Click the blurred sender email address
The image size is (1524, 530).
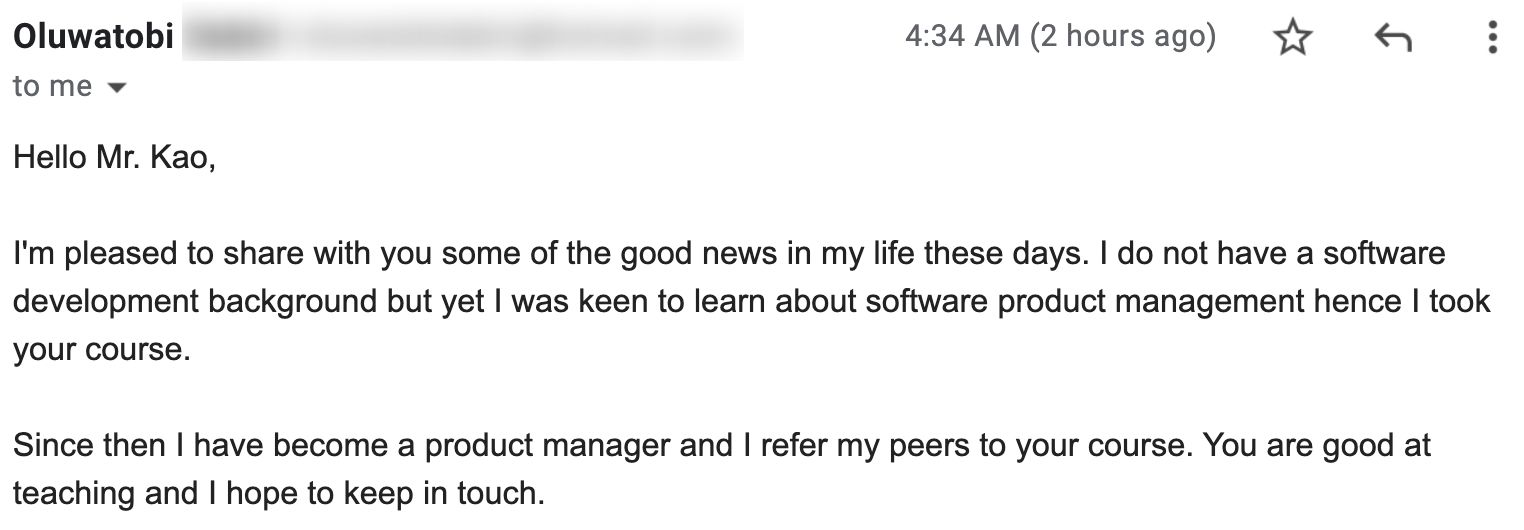click(462, 37)
